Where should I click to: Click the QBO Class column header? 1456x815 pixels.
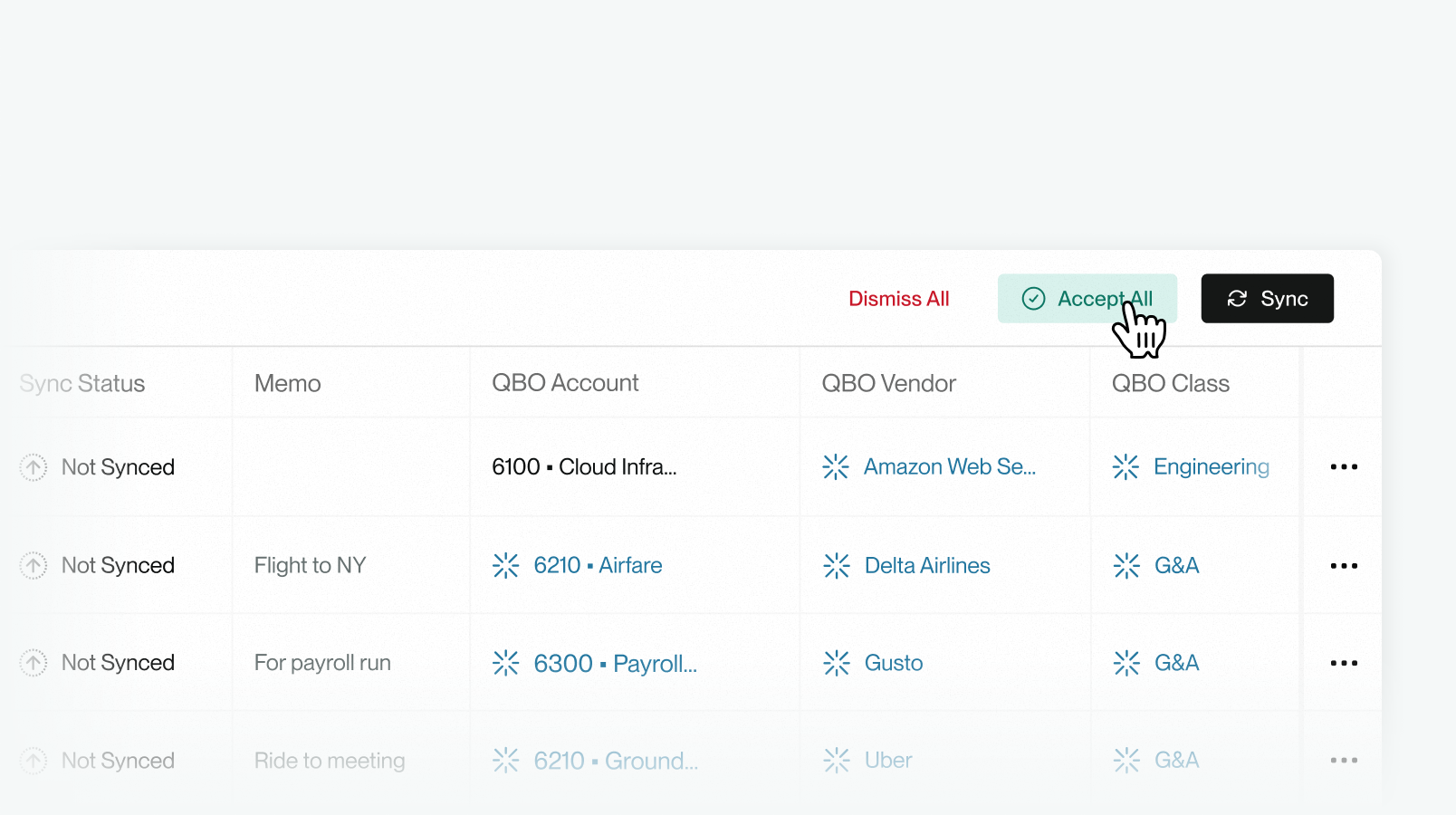point(1170,383)
